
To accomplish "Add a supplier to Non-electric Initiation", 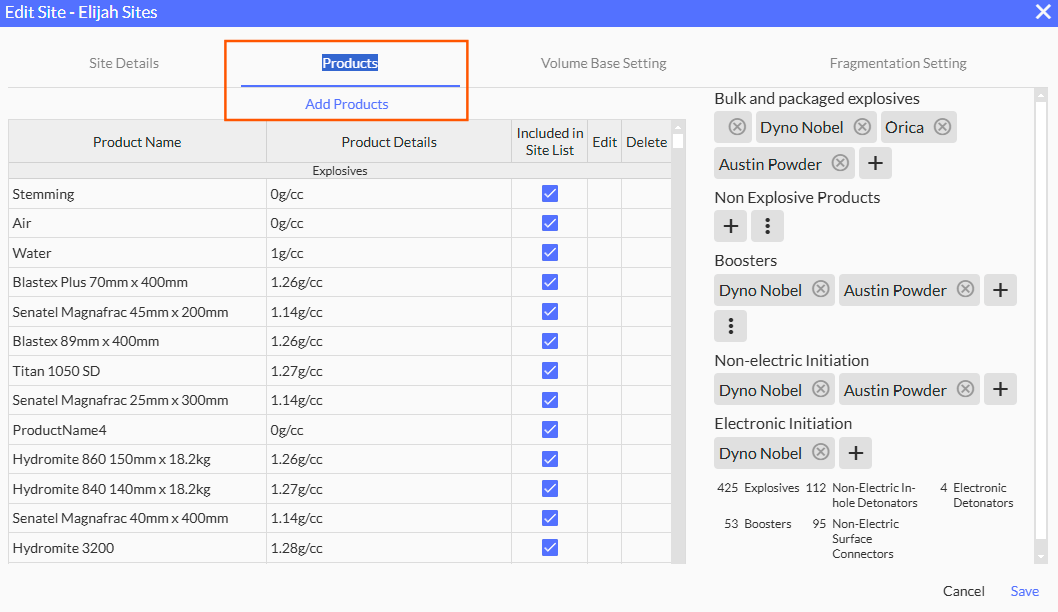I will coord(1000,390).
